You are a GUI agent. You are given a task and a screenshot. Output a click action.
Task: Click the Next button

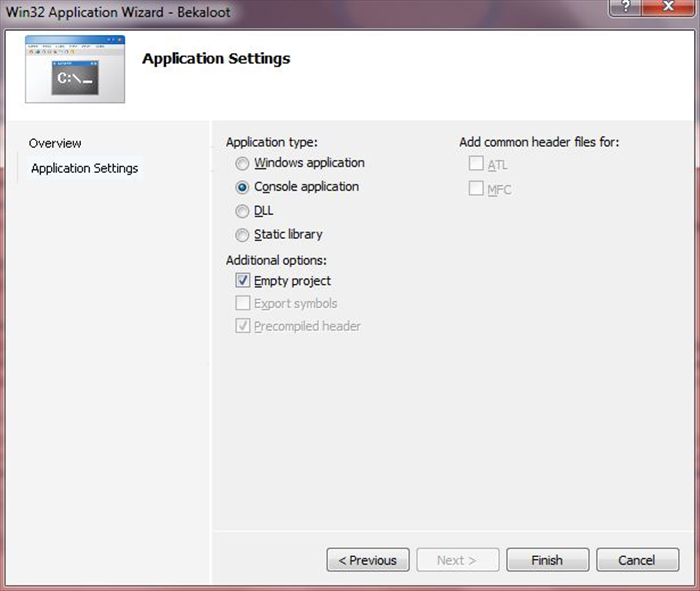coord(458,560)
